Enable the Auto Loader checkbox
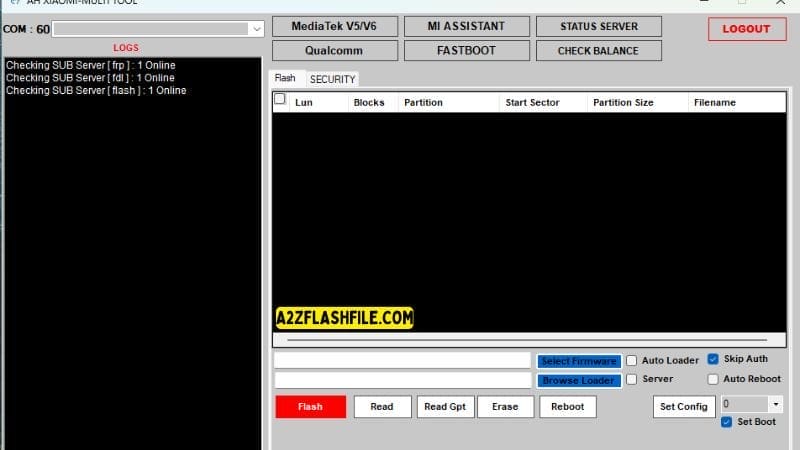Image resolution: width=800 pixels, height=450 pixels. [632, 361]
